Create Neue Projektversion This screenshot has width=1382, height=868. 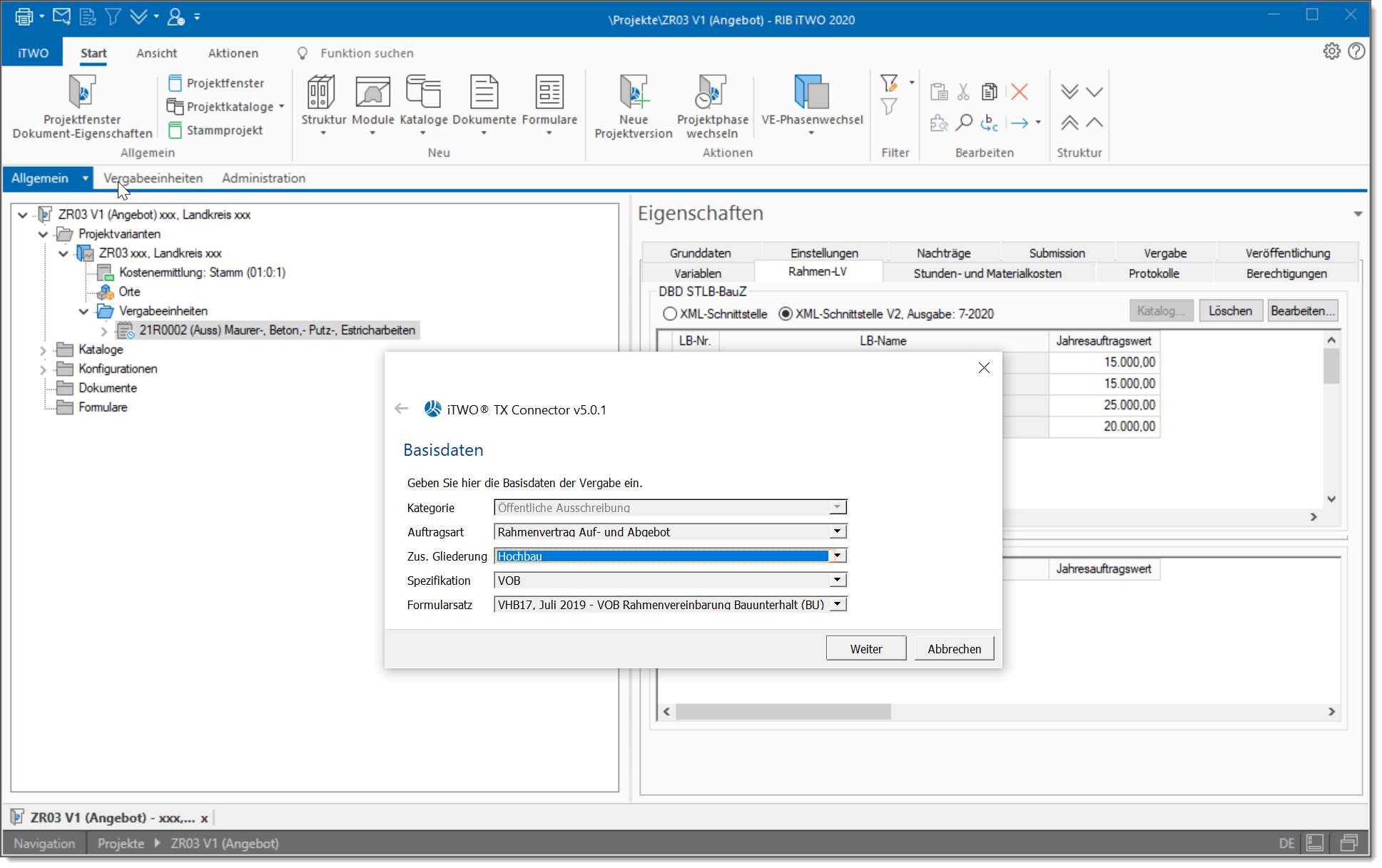click(634, 106)
